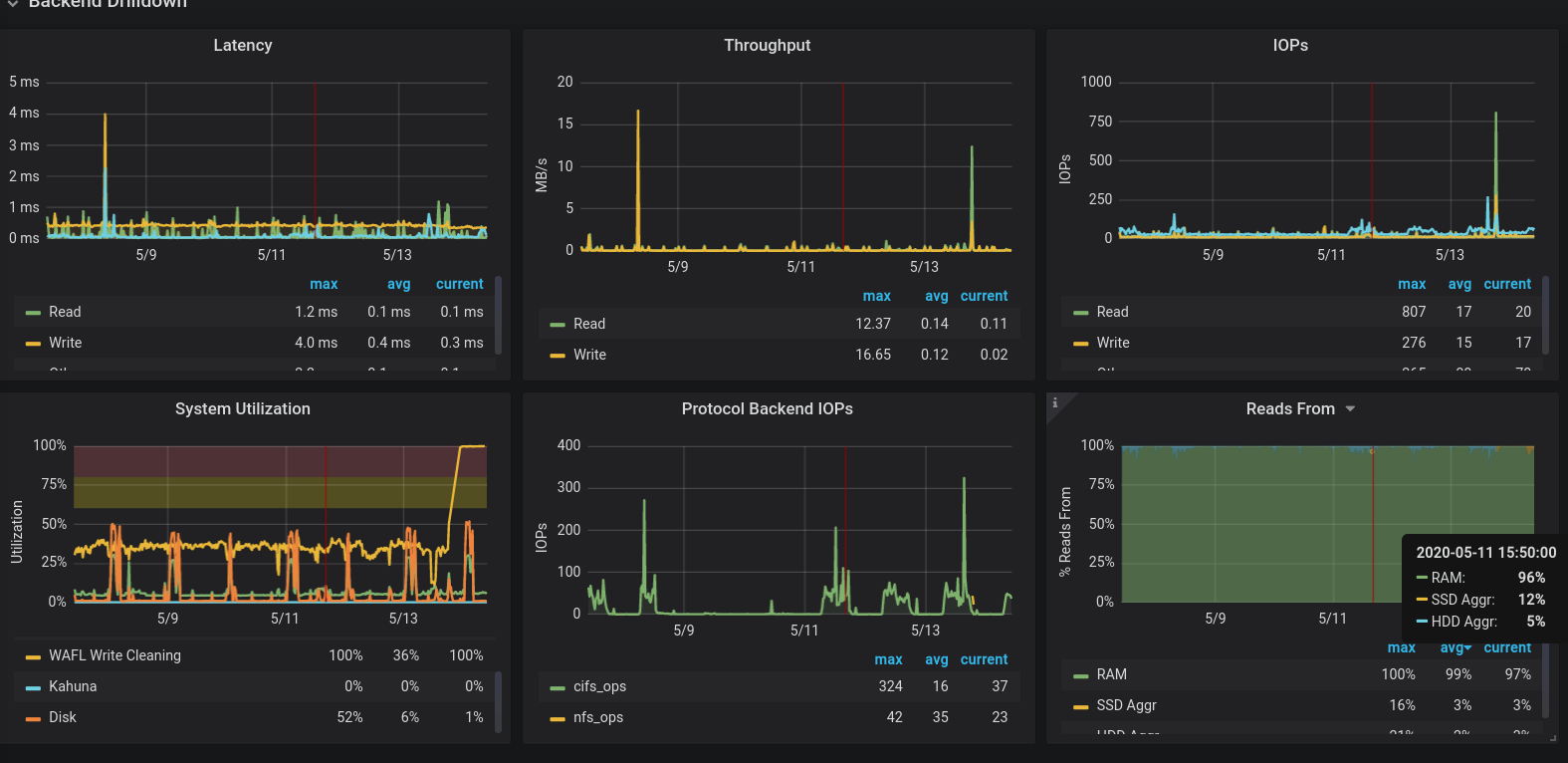This screenshot has height=763, width=1568.
Task: Click the IOPs legend scrollbar
Action: click(x=1545, y=315)
